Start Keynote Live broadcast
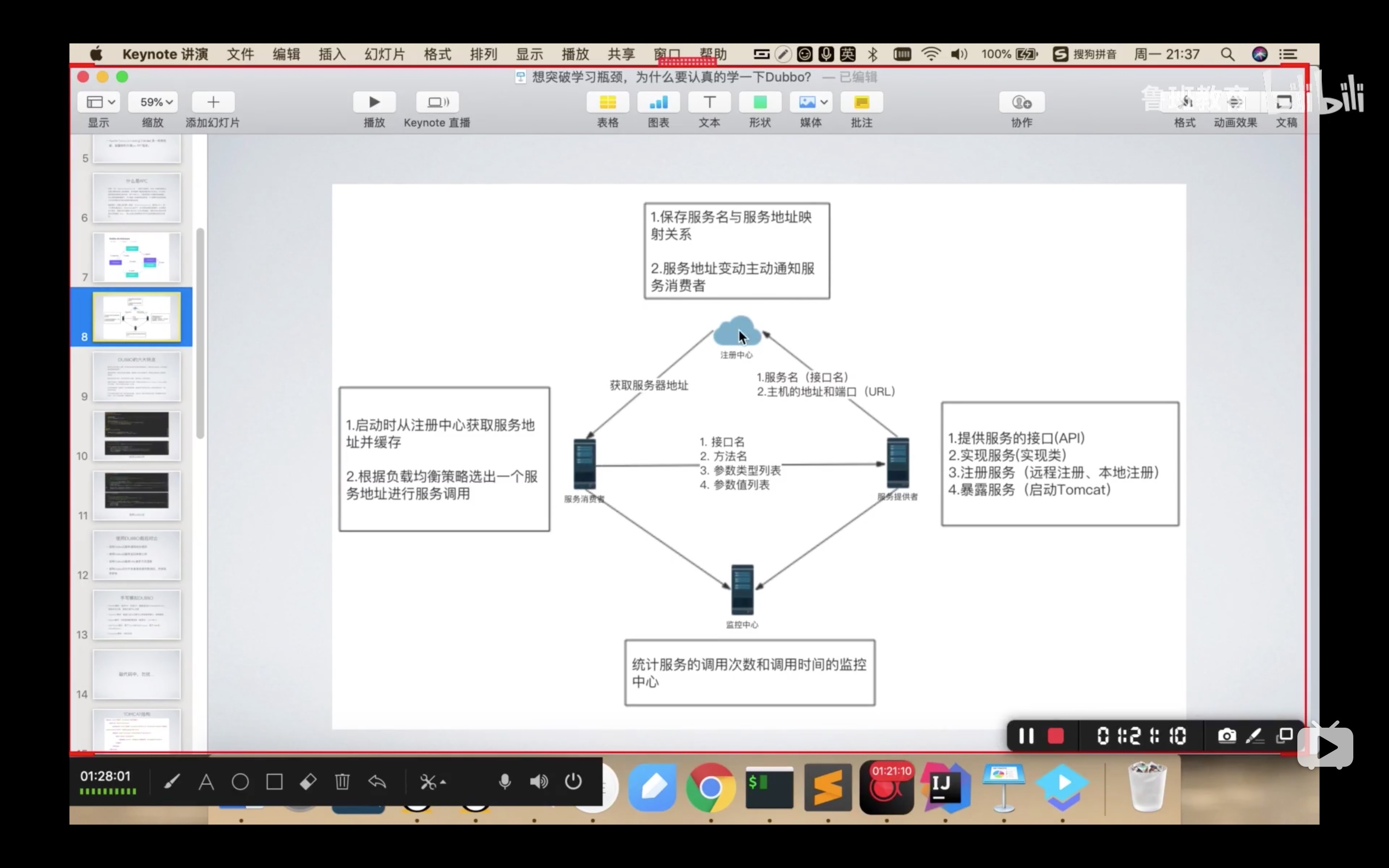 tap(437, 102)
